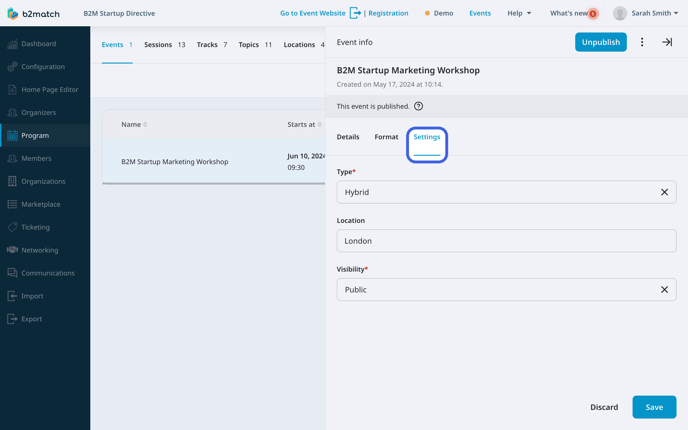The image size is (688, 430).
Task: Clear the Hybrid type selection
Action: [664, 192]
